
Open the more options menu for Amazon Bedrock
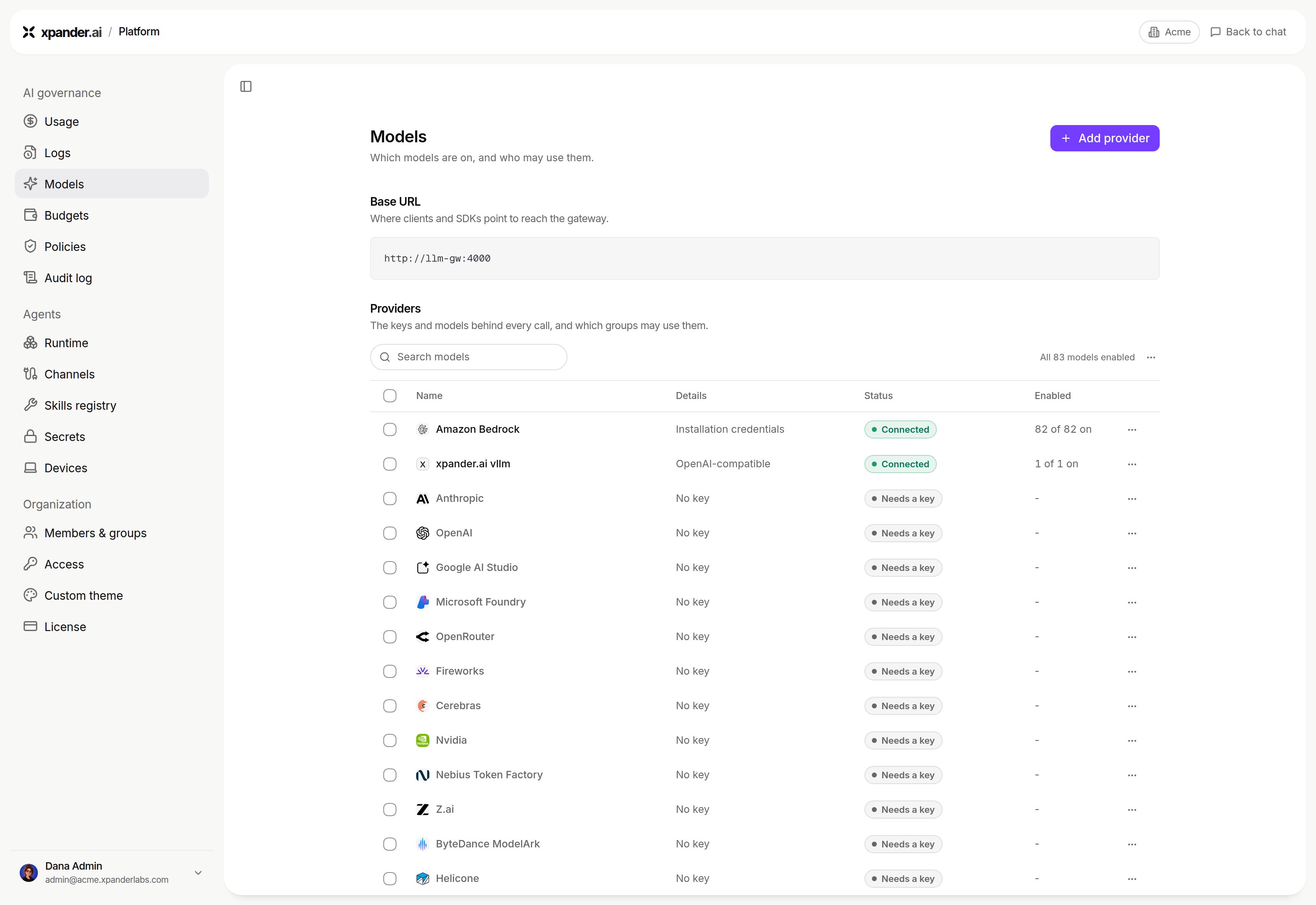point(1132,430)
